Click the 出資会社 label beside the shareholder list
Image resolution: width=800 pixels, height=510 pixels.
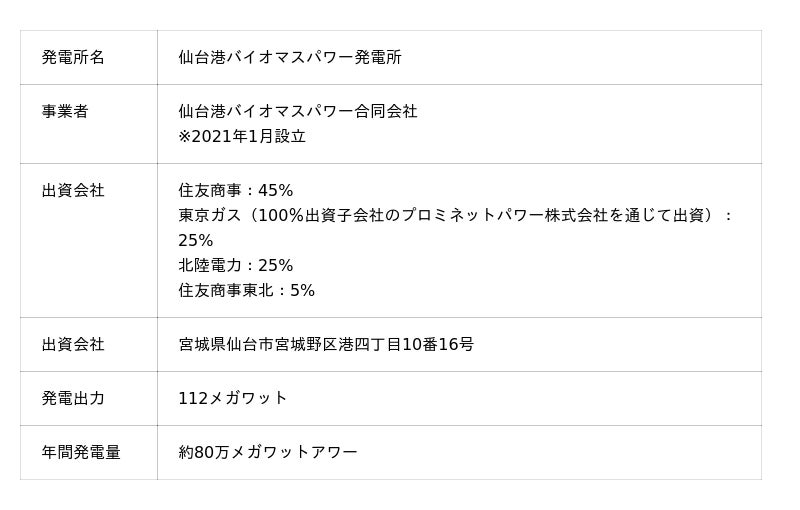[x=73, y=191]
